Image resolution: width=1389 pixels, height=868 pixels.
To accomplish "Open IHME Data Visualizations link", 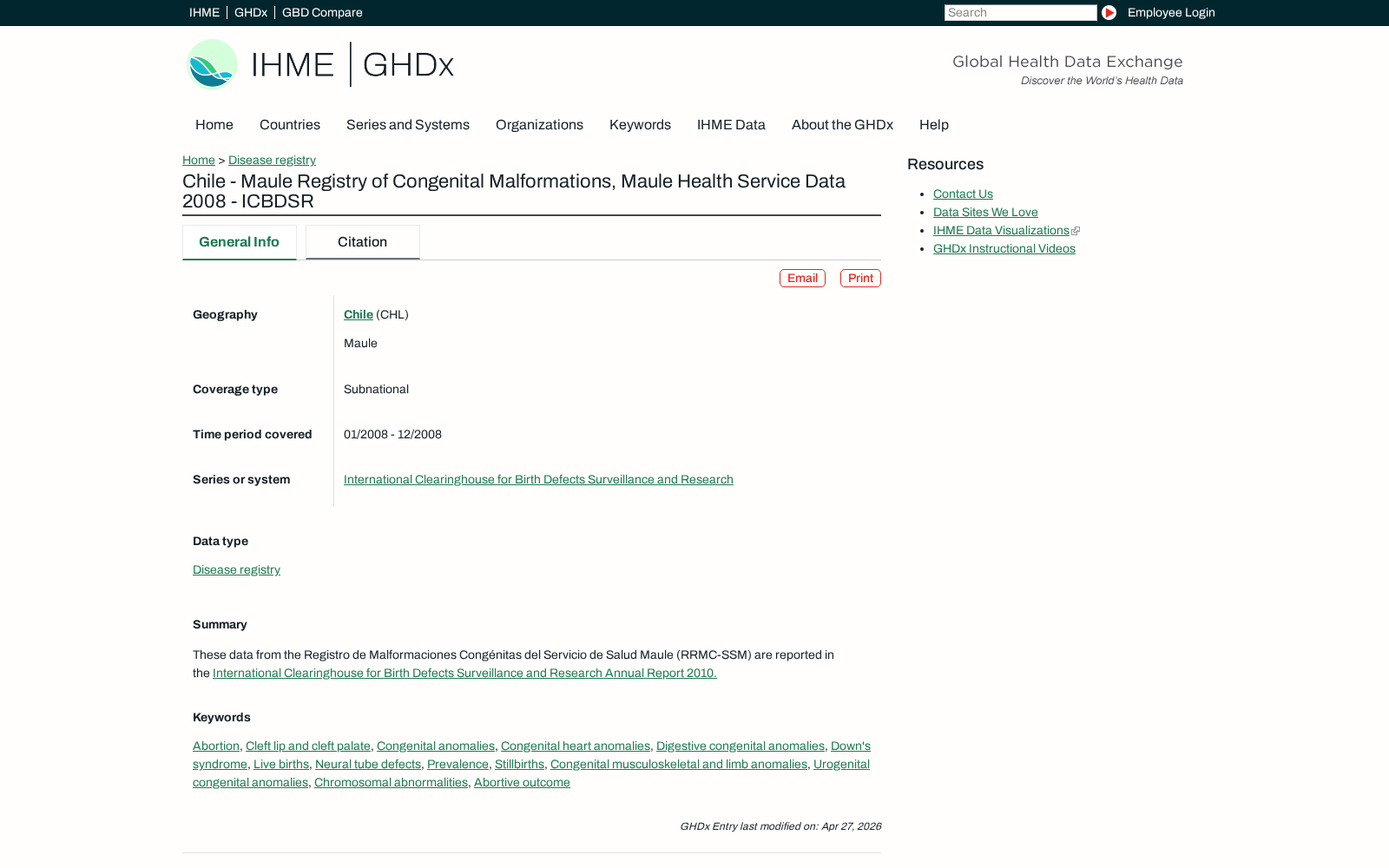I will coord(1001,230).
